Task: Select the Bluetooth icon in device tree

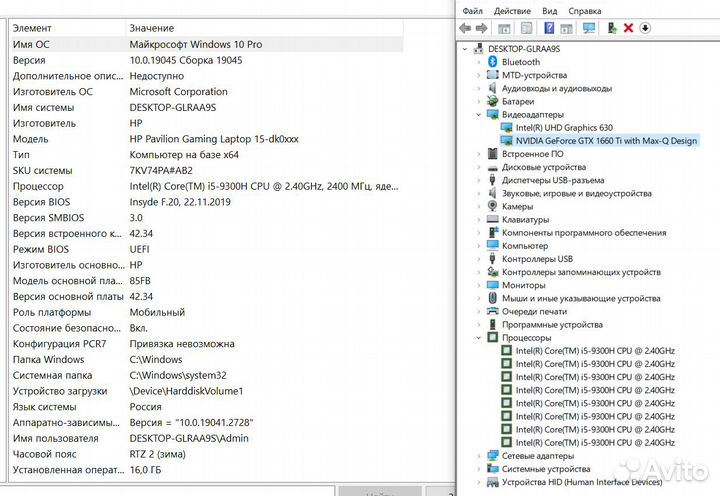Action: point(492,62)
